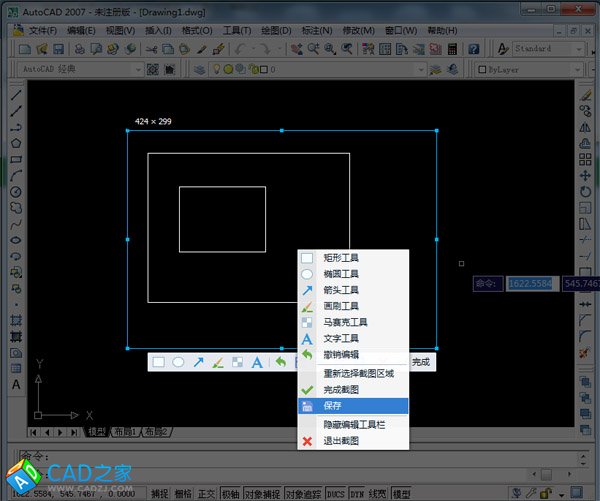
Task: Switch to the 布局1 layout tab
Action: (125, 432)
